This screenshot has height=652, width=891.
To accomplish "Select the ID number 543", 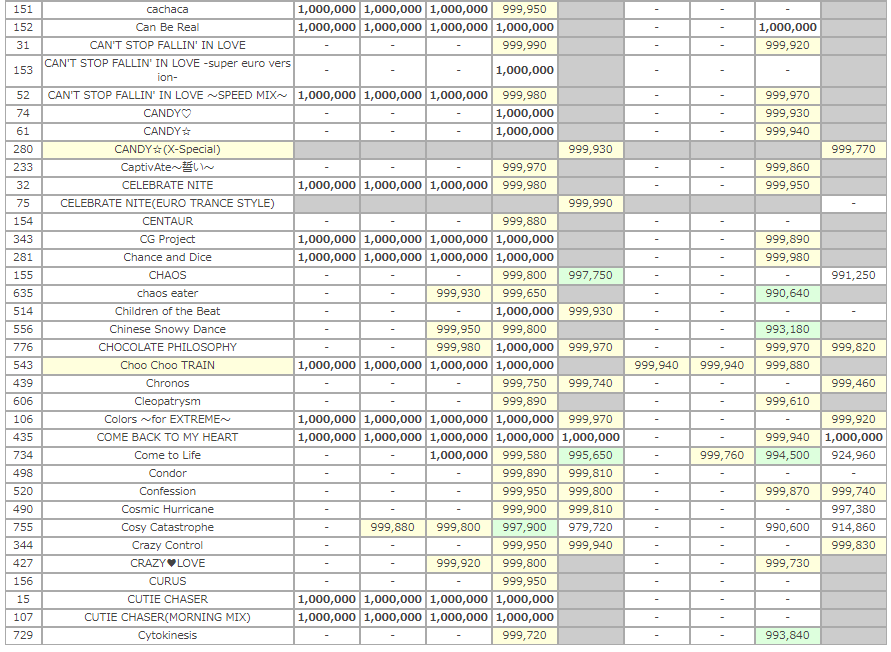I will point(23,366).
